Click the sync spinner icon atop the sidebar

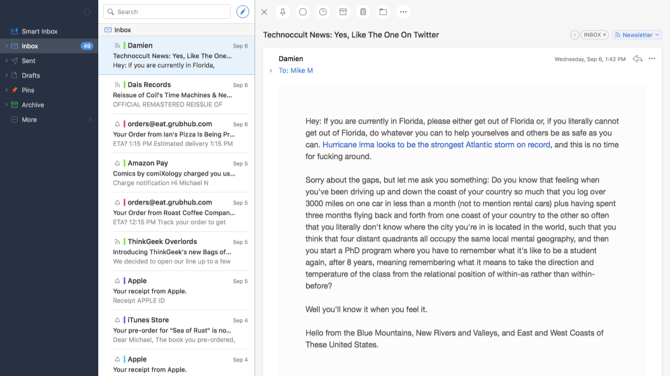(x=87, y=12)
